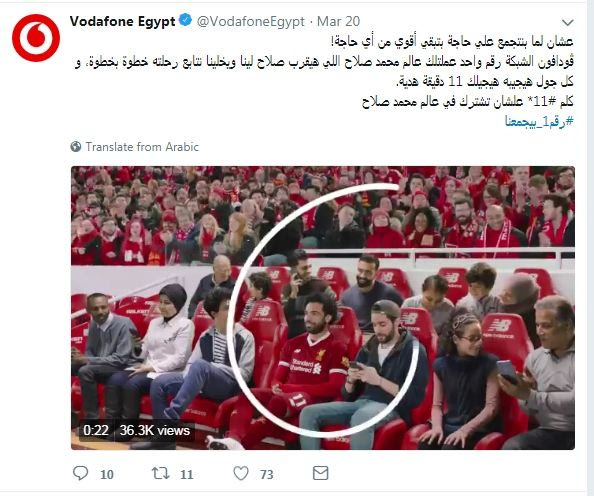Click Translate from Arabic
594x496 pixels.
[142, 147]
